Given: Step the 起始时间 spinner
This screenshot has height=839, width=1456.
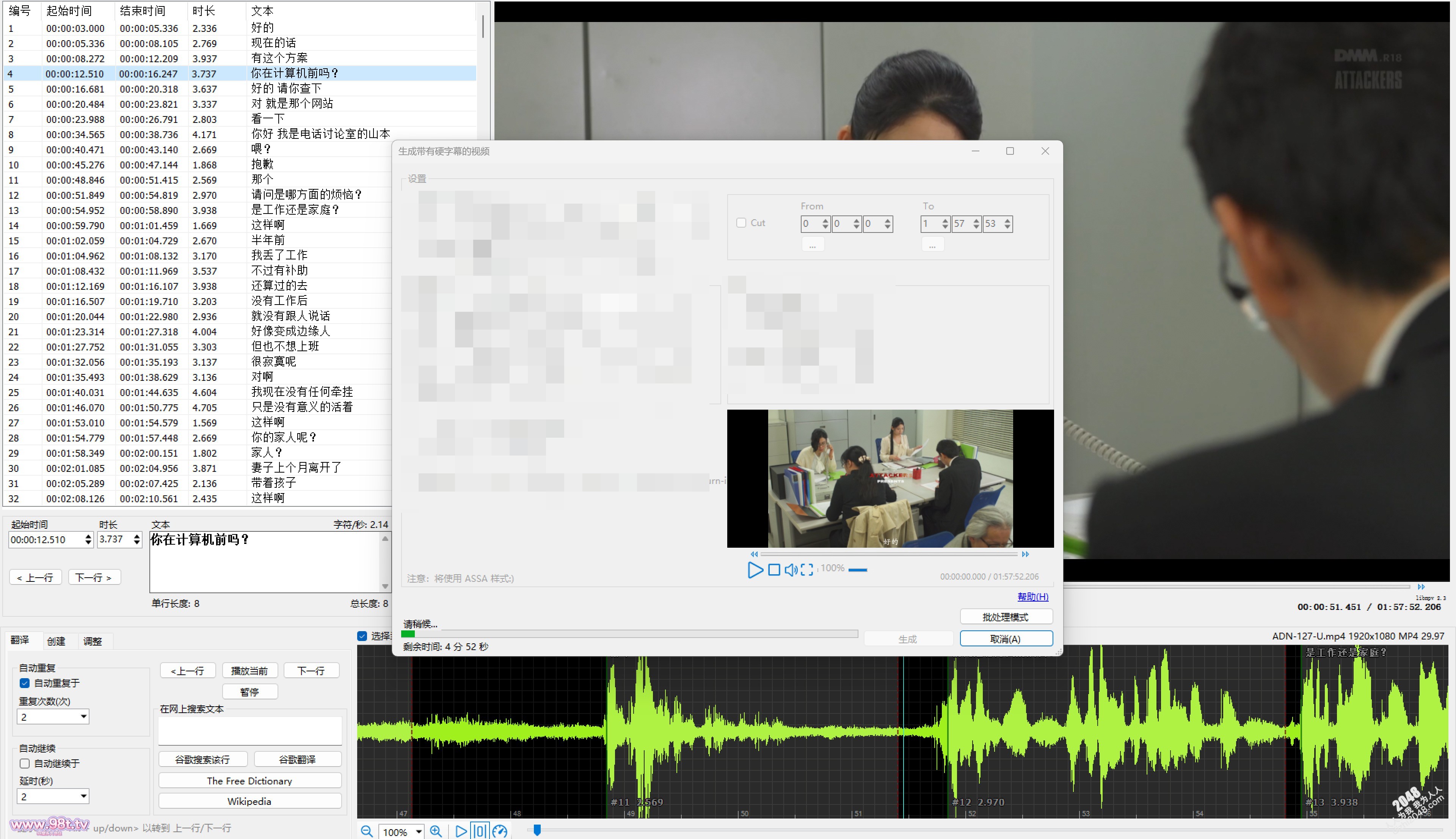Looking at the screenshot, I should point(88,540).
